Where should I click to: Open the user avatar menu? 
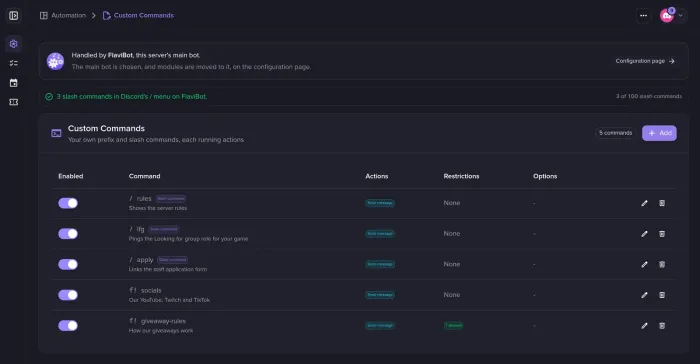tap(673, 16)
